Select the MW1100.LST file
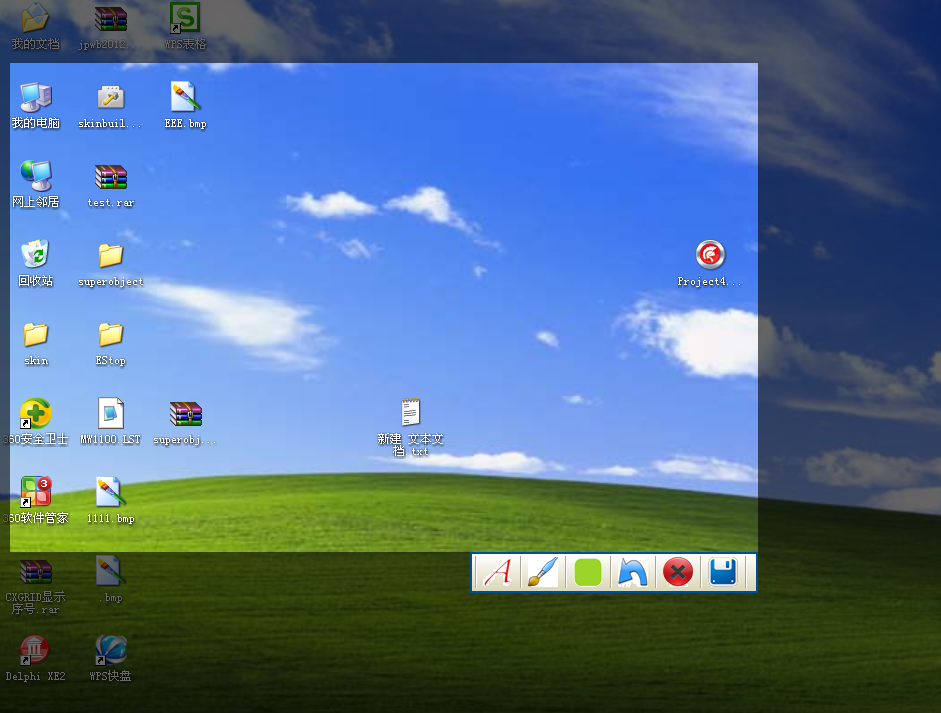Viewport: 941px width, 713px height. [110, 422]
